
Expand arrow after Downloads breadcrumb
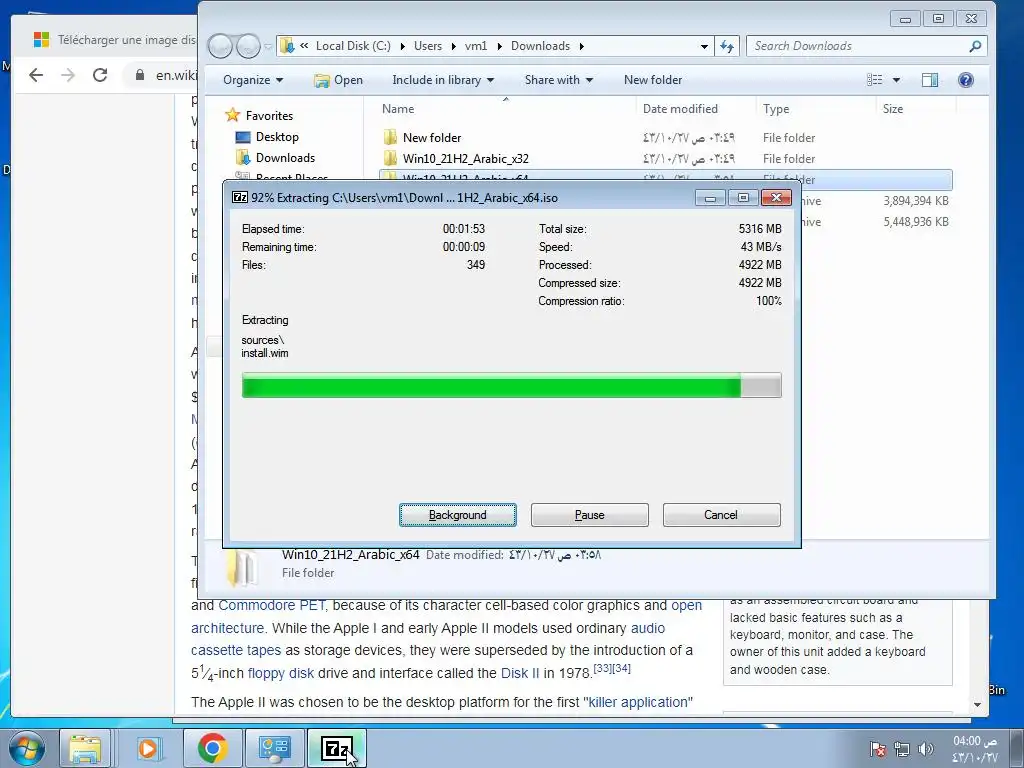point(581,46)
